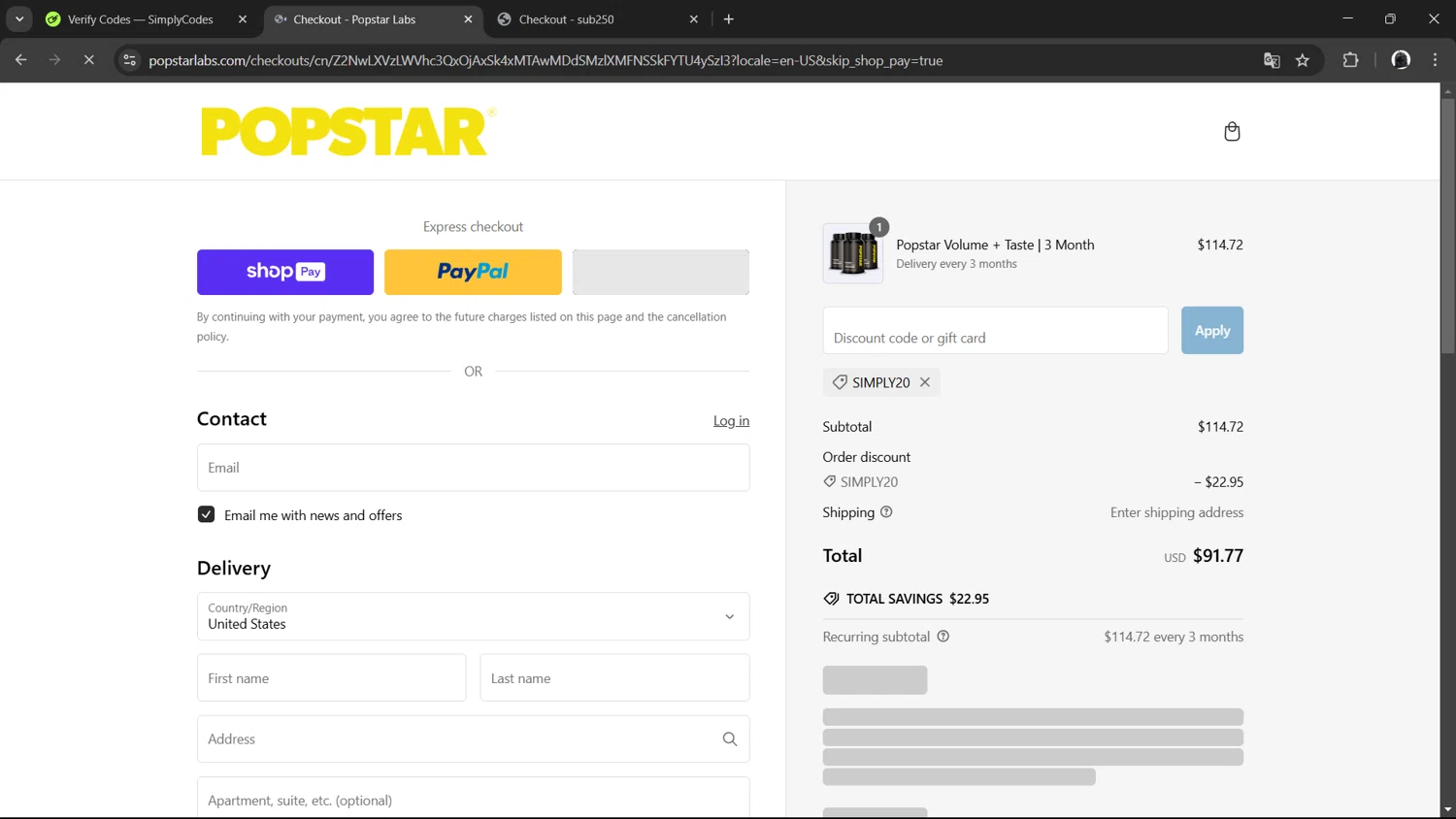The height and width of the screenshot is (819, 1456).
Task: Focus the Address field
Action: tap(474, 739)
